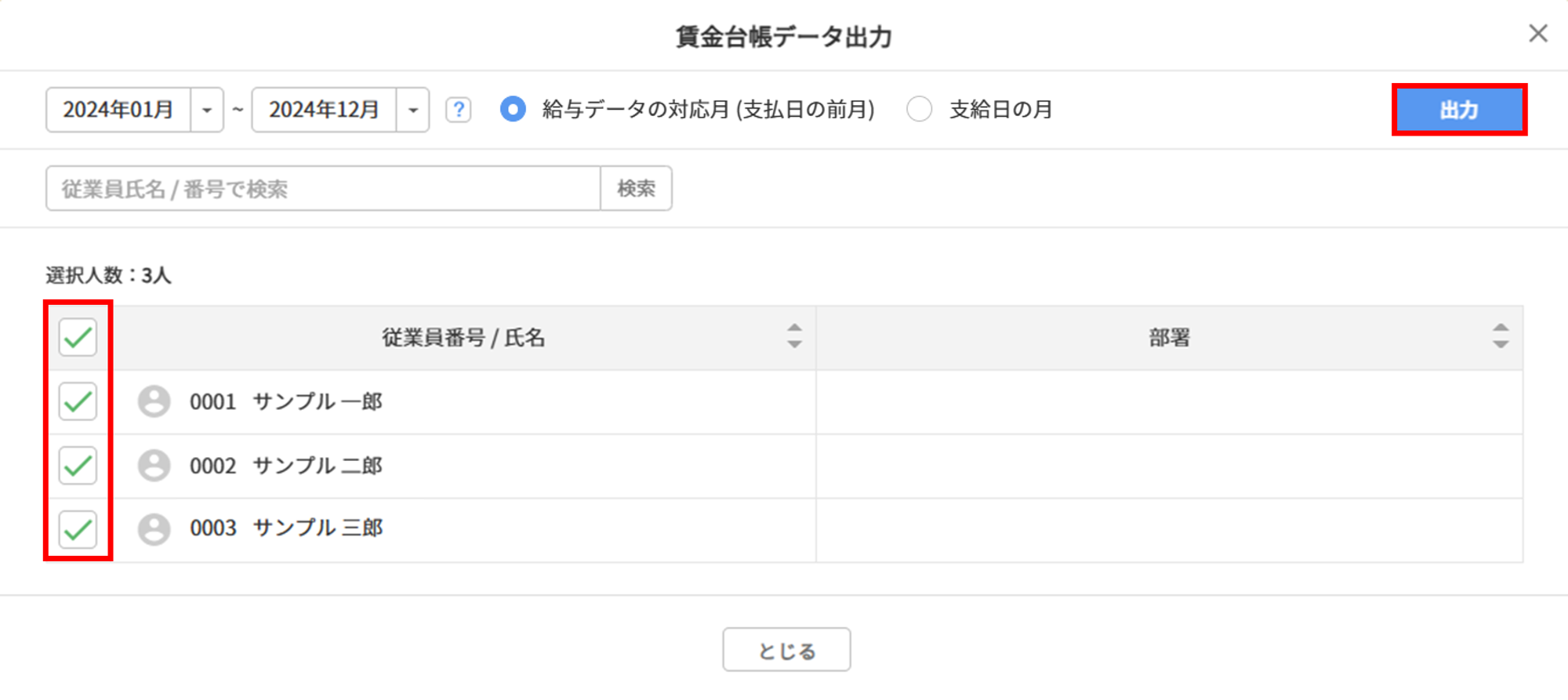Open the 2024年12月 end month dropdown
Viewport: 1568px width, 700px height.
pos(413,110)
